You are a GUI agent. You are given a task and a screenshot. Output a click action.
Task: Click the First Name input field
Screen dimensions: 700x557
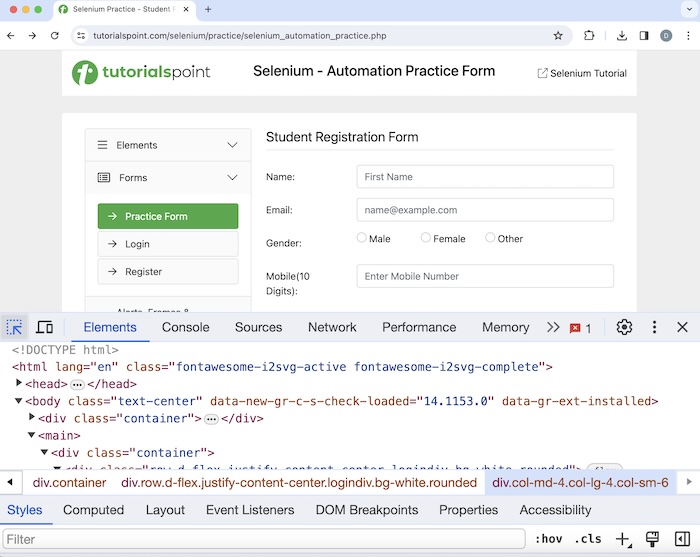[485, 177]
